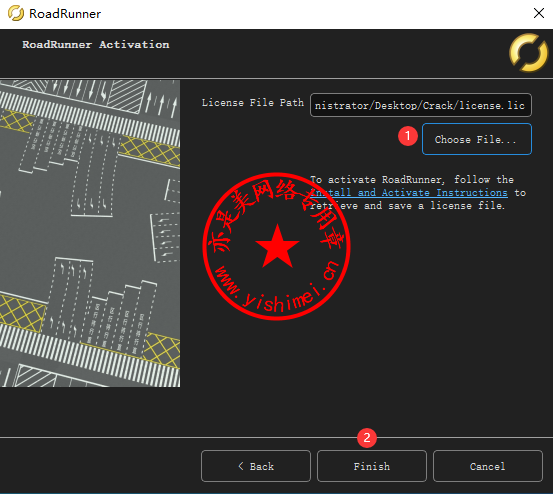
Task: Click the Finish button
Action: coord(372,466)
